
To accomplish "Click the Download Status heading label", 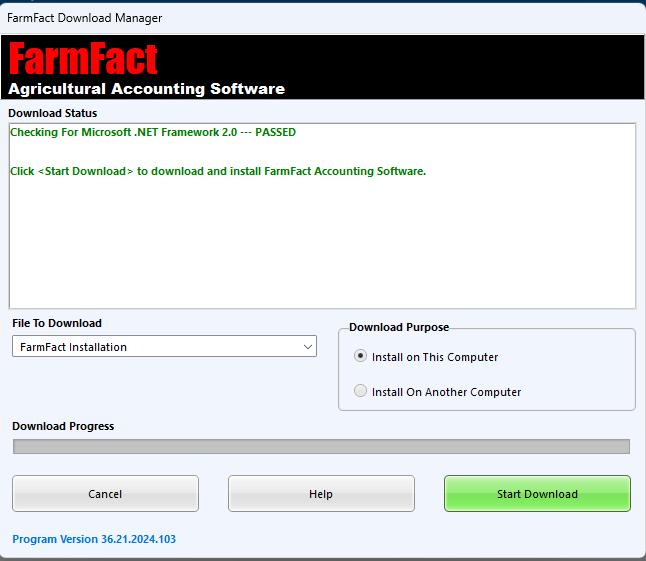I will coord(53,113).
